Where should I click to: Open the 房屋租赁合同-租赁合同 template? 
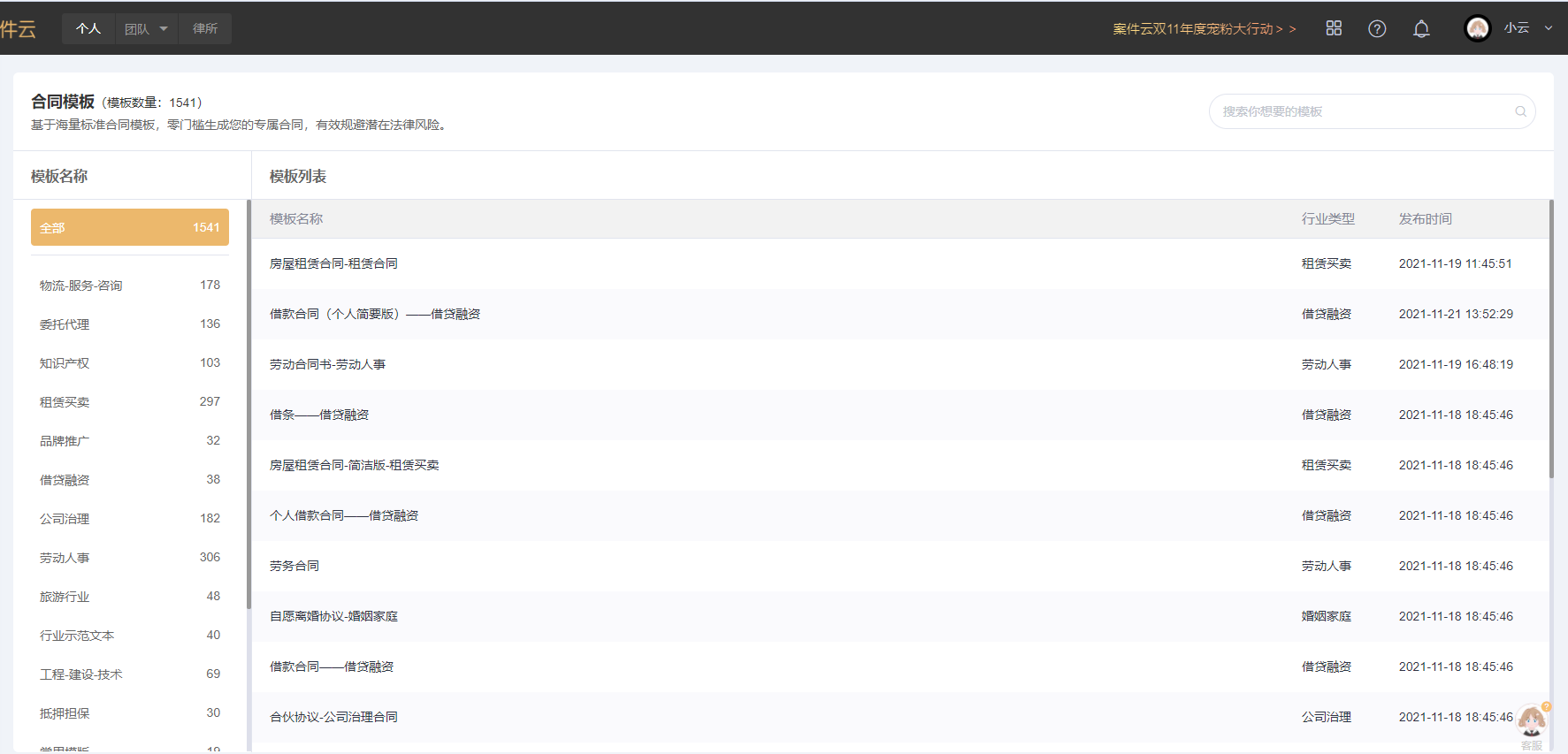tap(333, 263)
